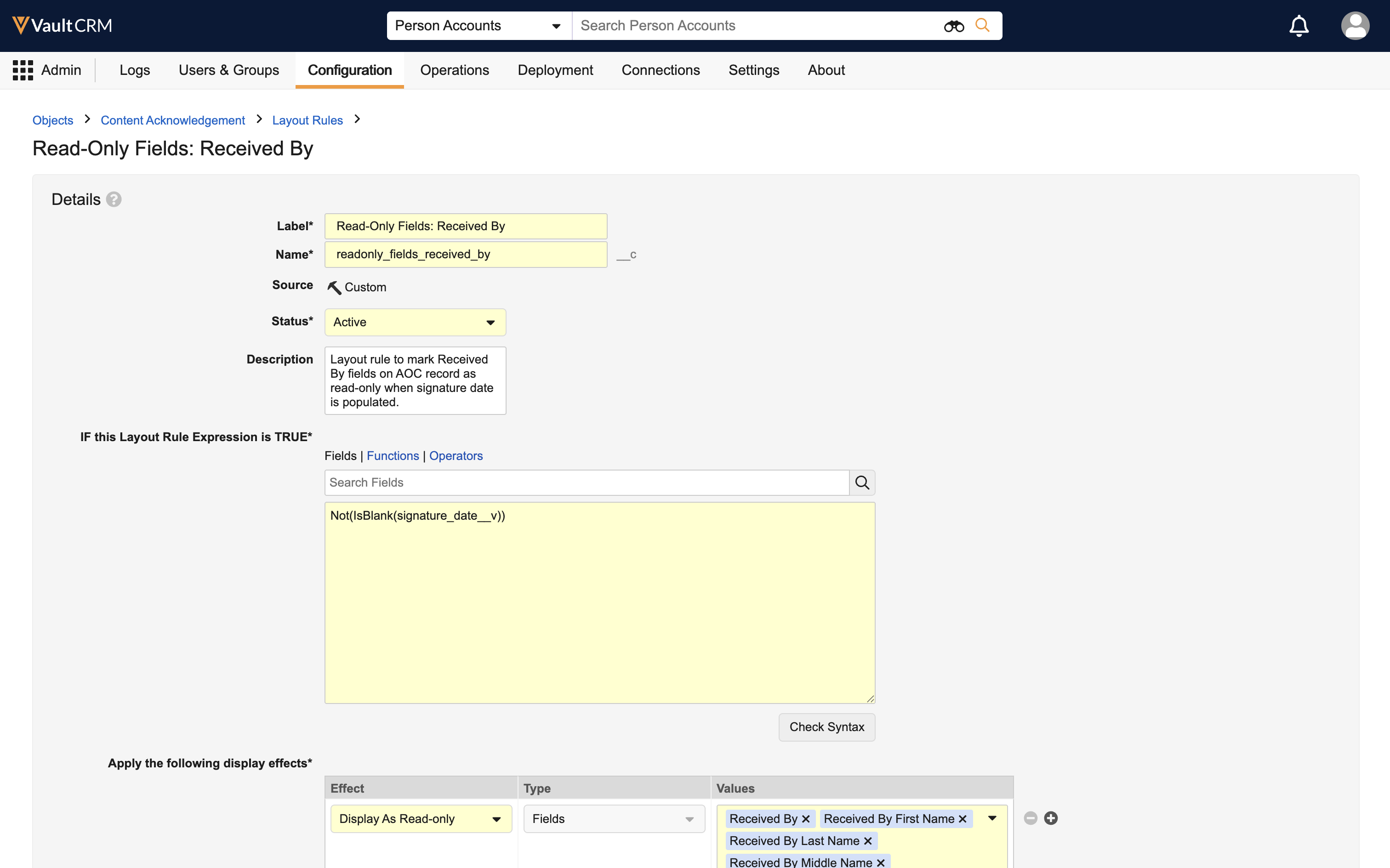Open the user profile avatar menu
Screen dimensions: 1390x868
[1355, 26]
